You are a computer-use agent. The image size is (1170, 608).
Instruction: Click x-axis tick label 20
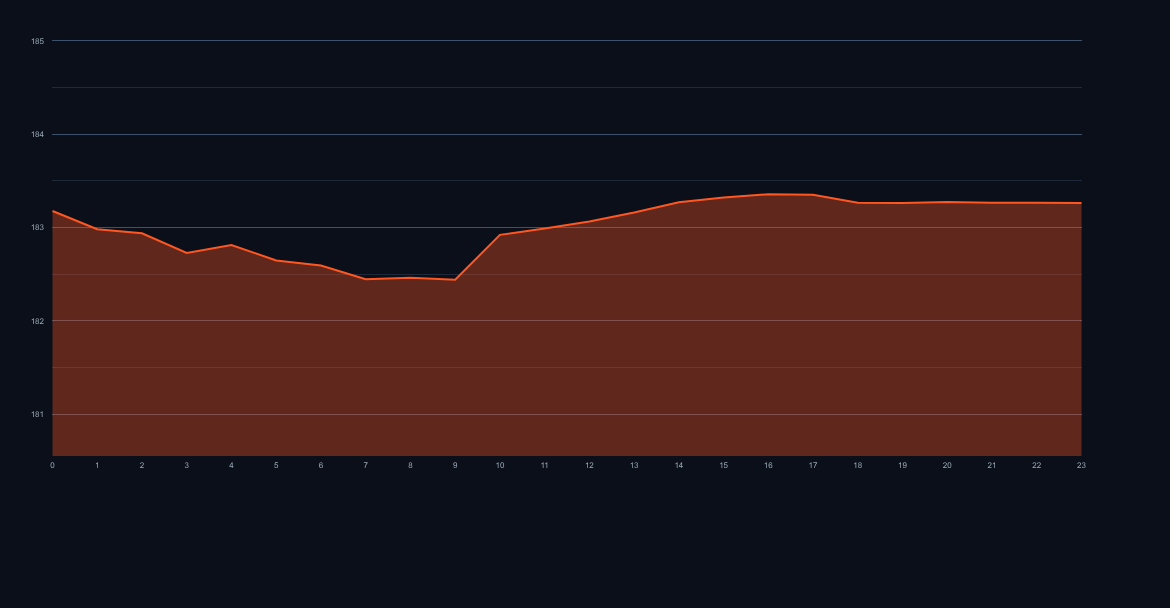pyautogui.click(x=947, y=466)
